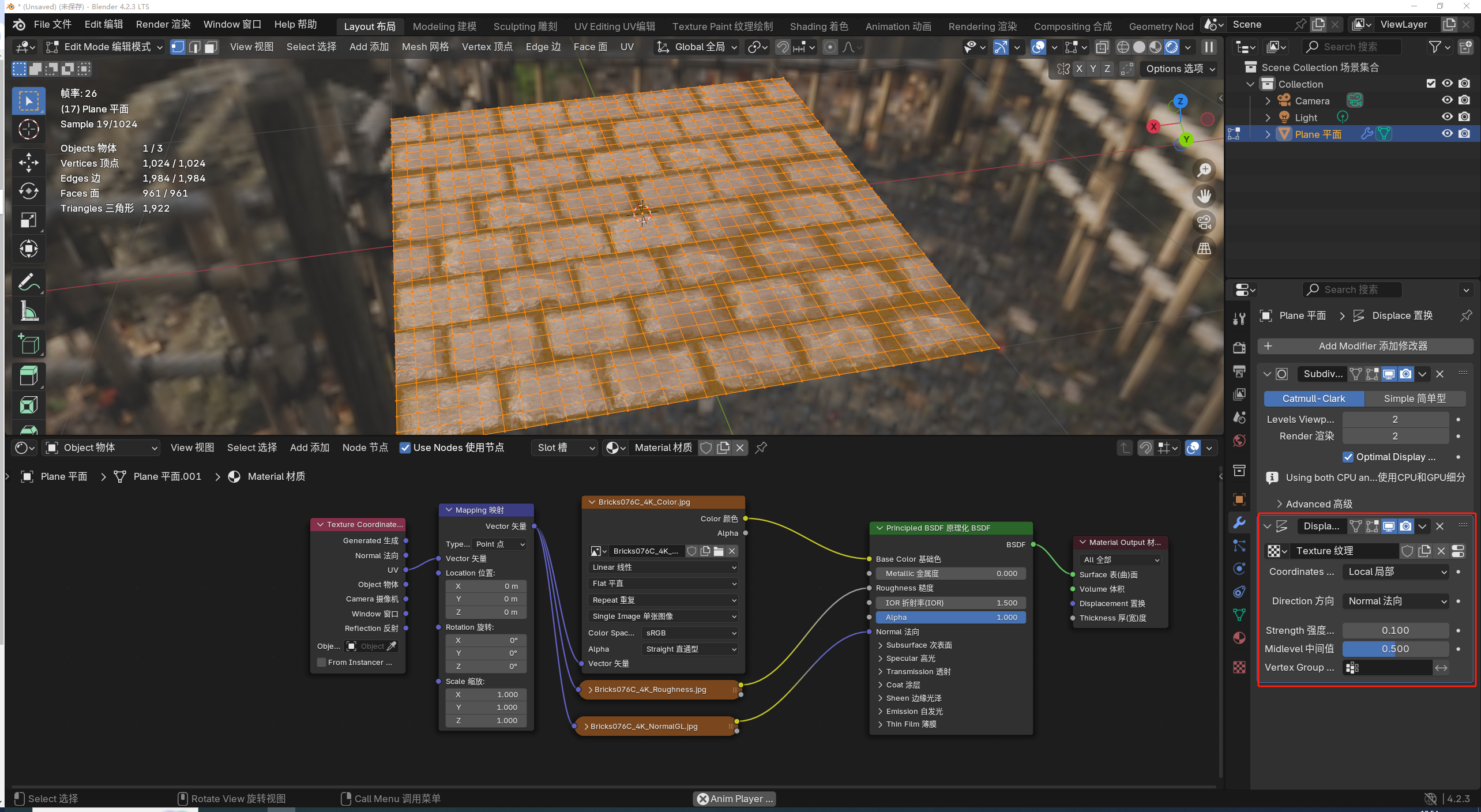Open the Render menu

pos(163,24)
